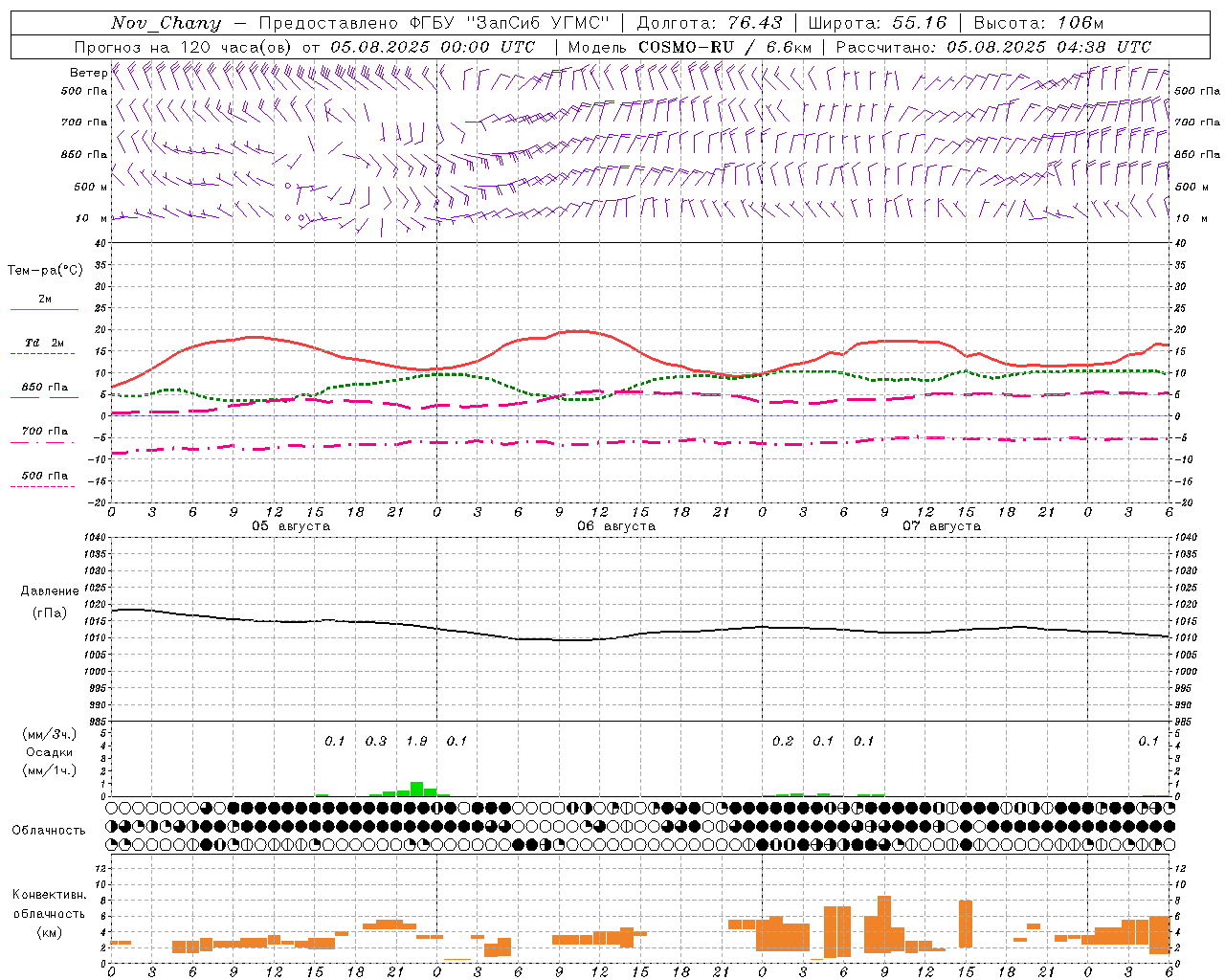
Task: Click the tall orange convective bar at 15h 07 августа
Action: click(966, 924)
